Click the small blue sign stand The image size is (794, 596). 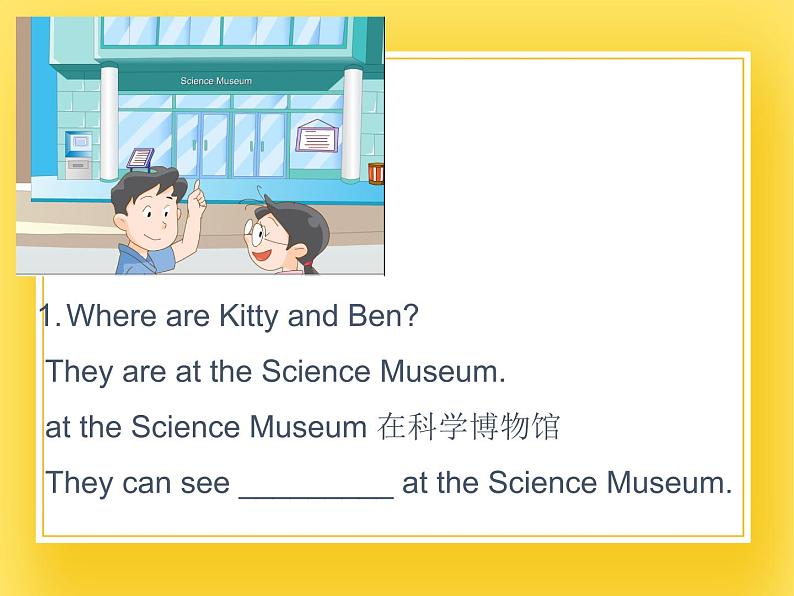(x=140, y=160)
